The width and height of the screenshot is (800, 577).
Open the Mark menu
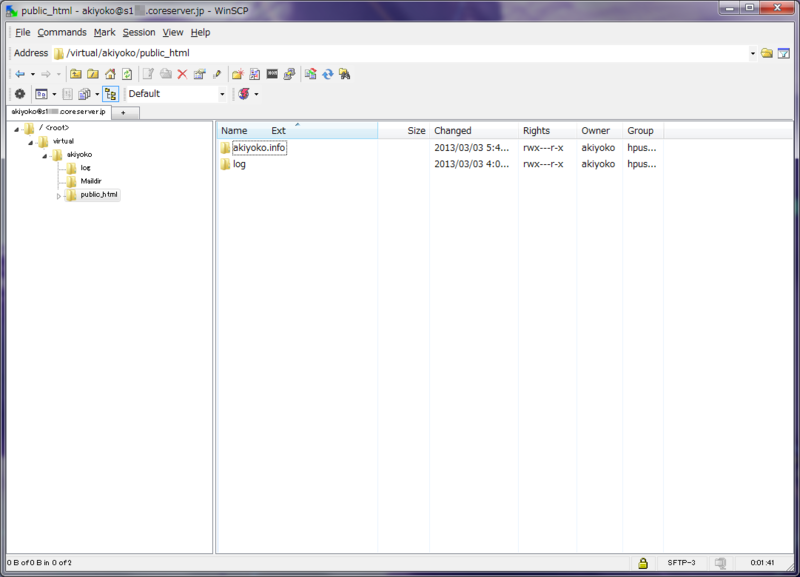(104, 32)
